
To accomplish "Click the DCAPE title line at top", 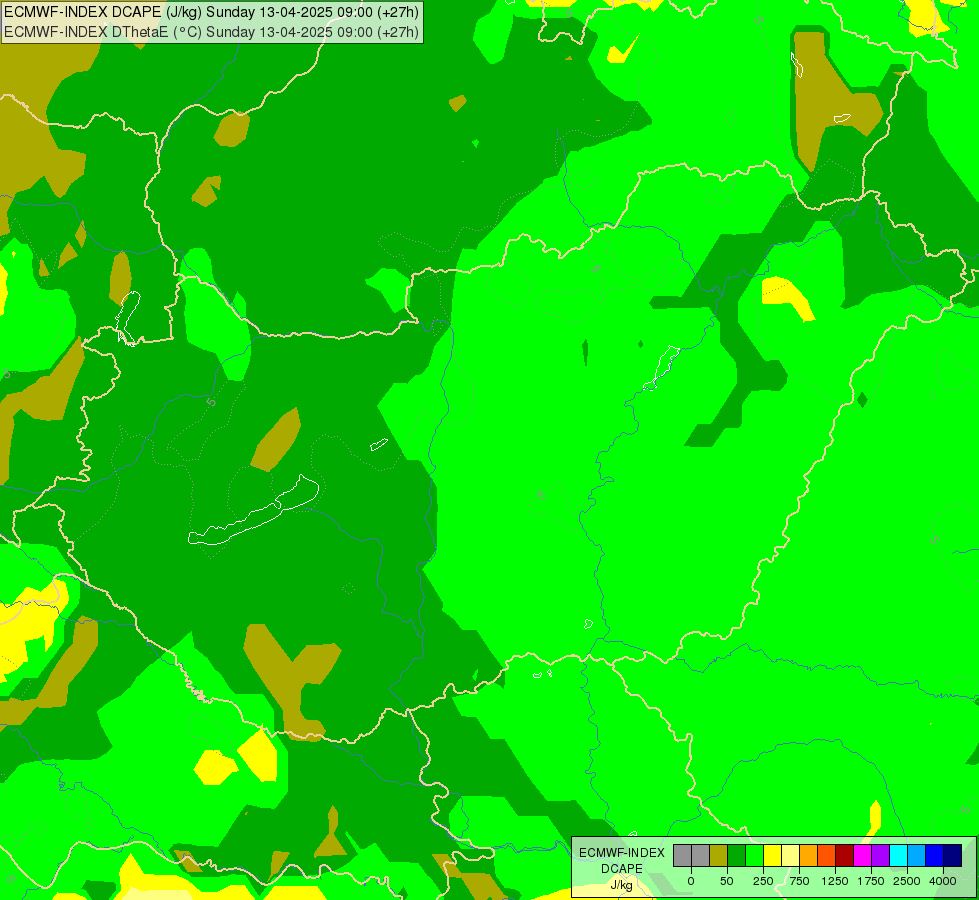I will coord(211,12).
